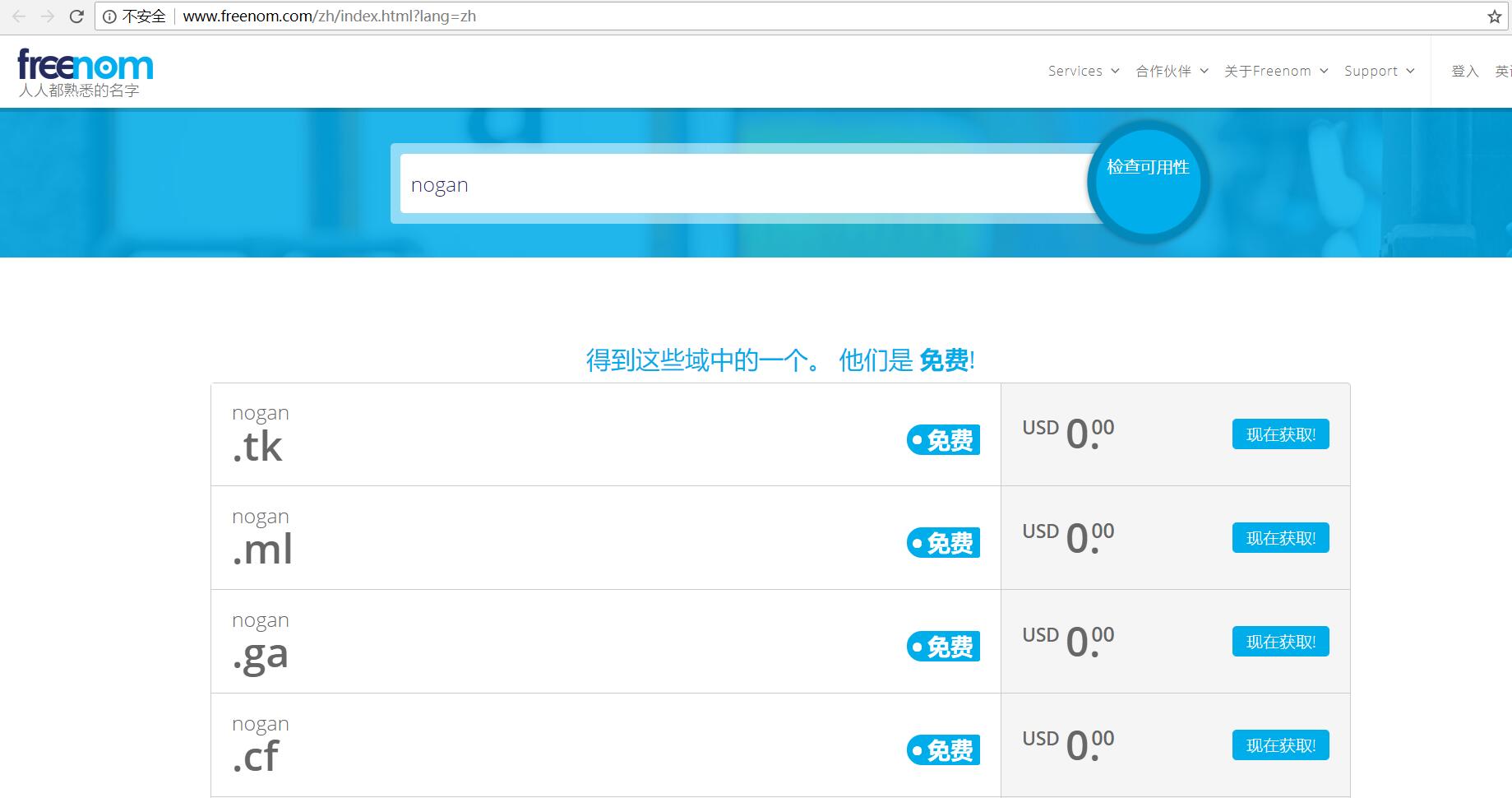
Task: Click the site info icon in address bar
Action: (109, 16)
